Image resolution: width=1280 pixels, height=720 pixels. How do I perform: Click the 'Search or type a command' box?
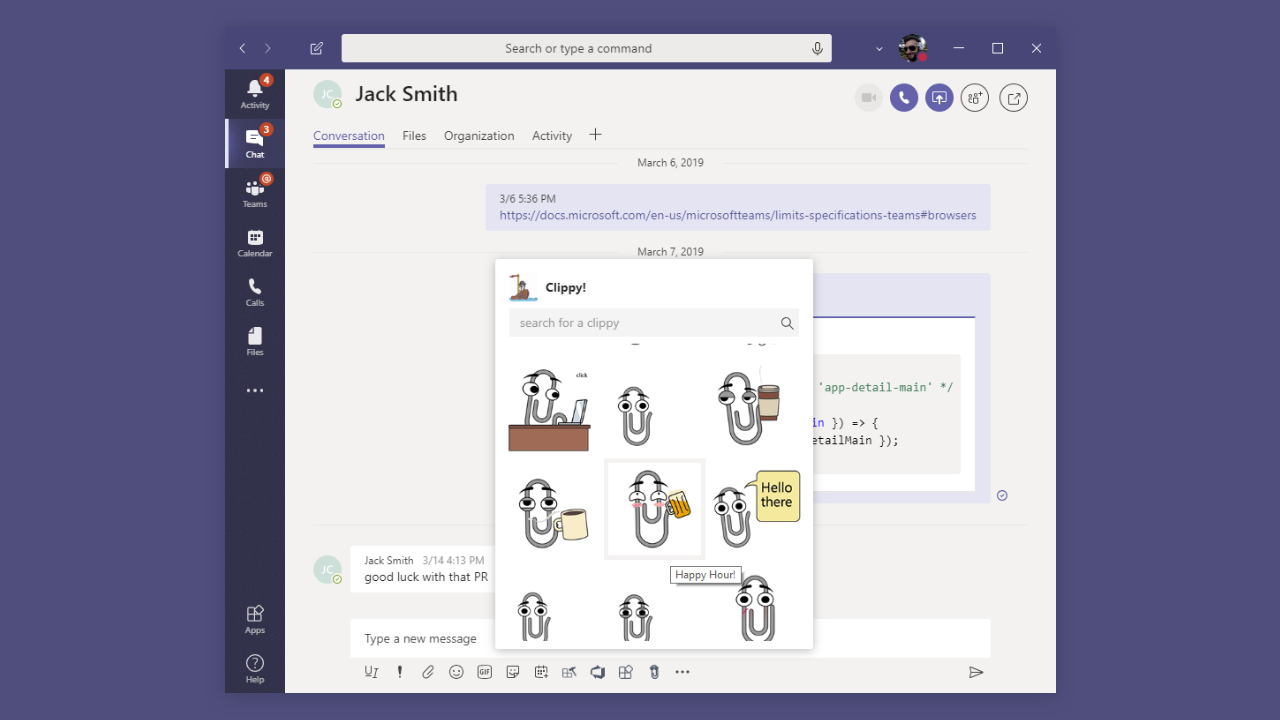pyautogui.click(x=586, y=48)
